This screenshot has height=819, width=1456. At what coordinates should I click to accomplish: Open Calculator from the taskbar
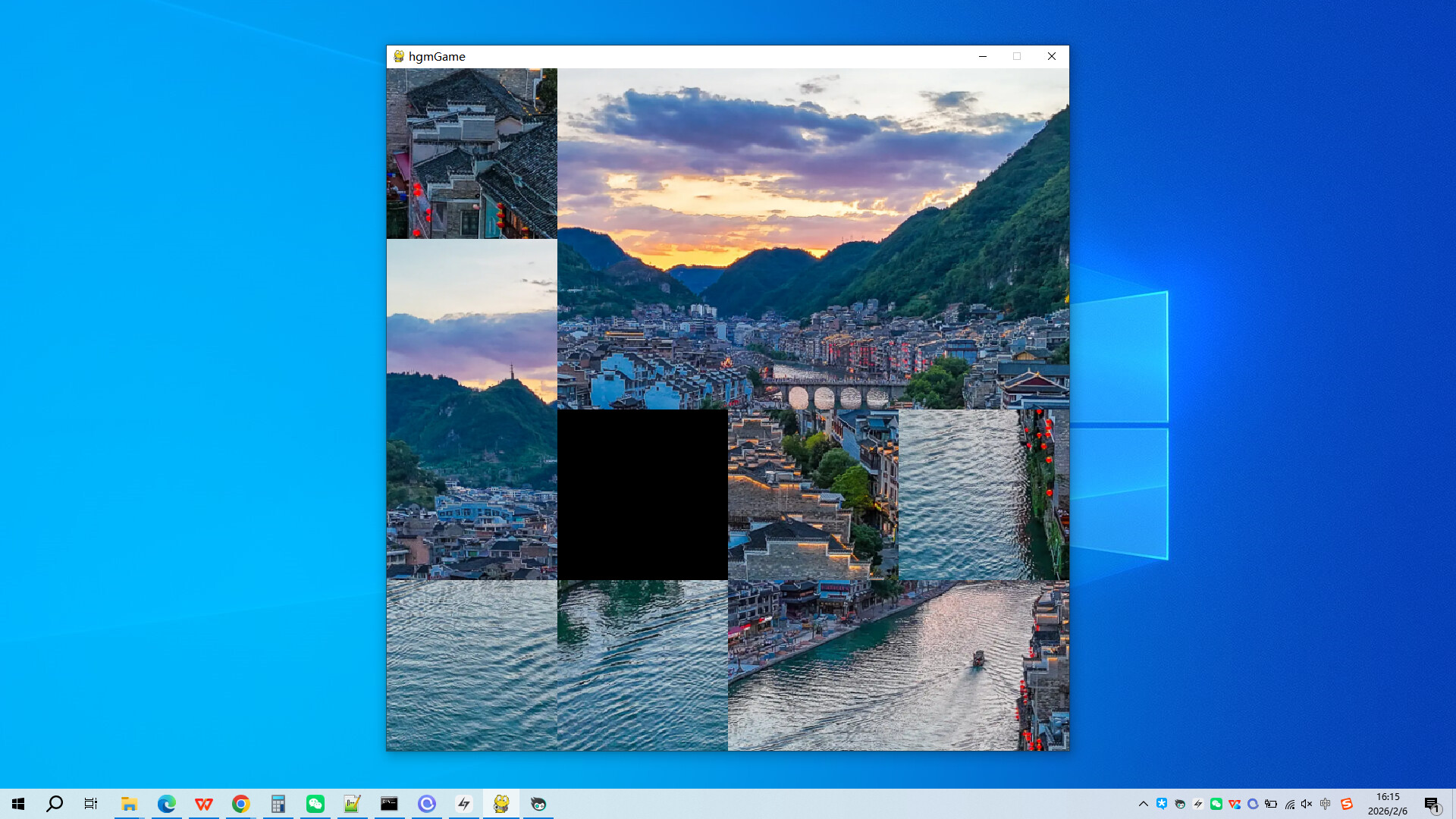[278, 804]
